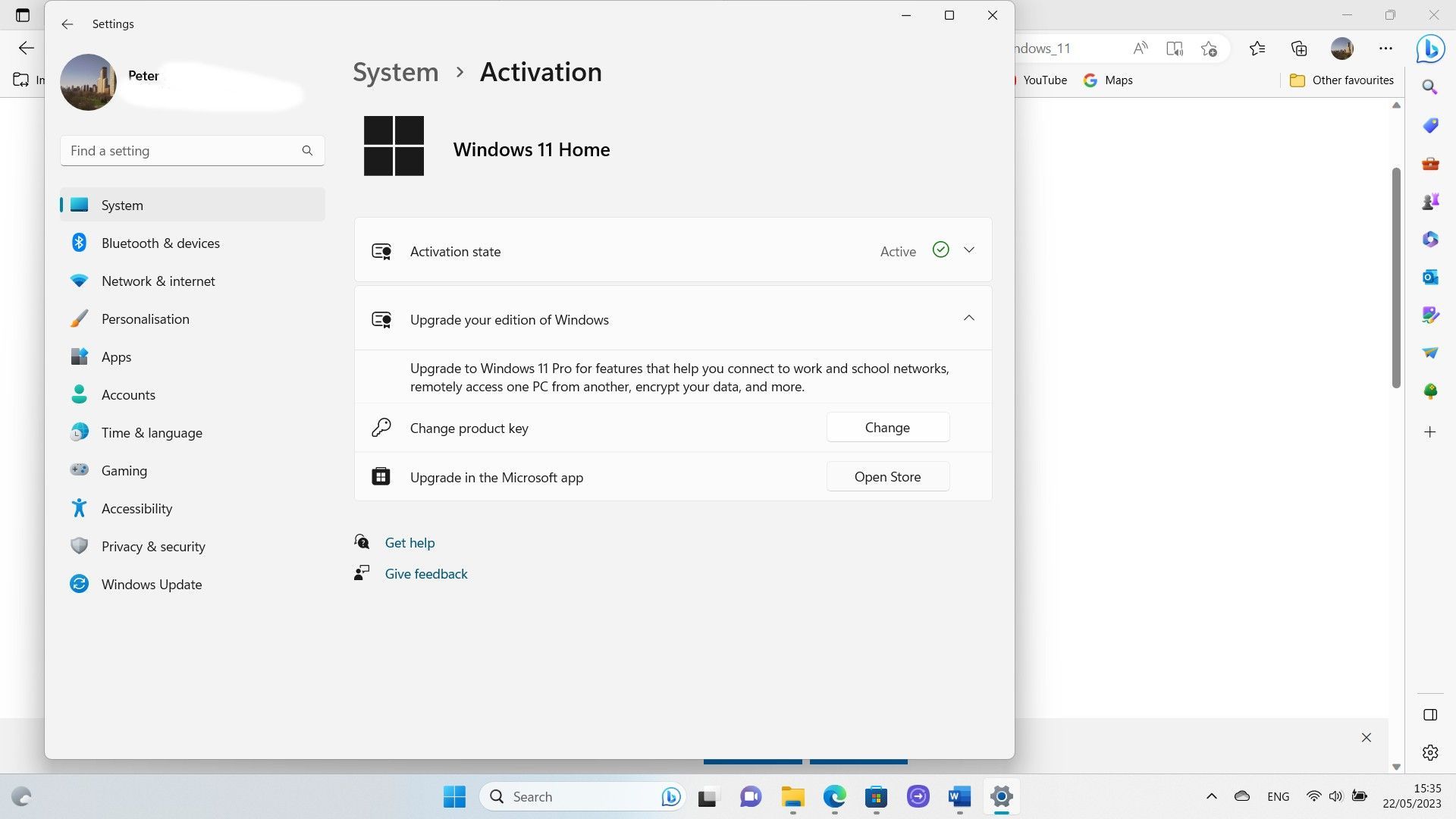
Task: Open Edge Favourites list icon
Action: (1257, 49)
